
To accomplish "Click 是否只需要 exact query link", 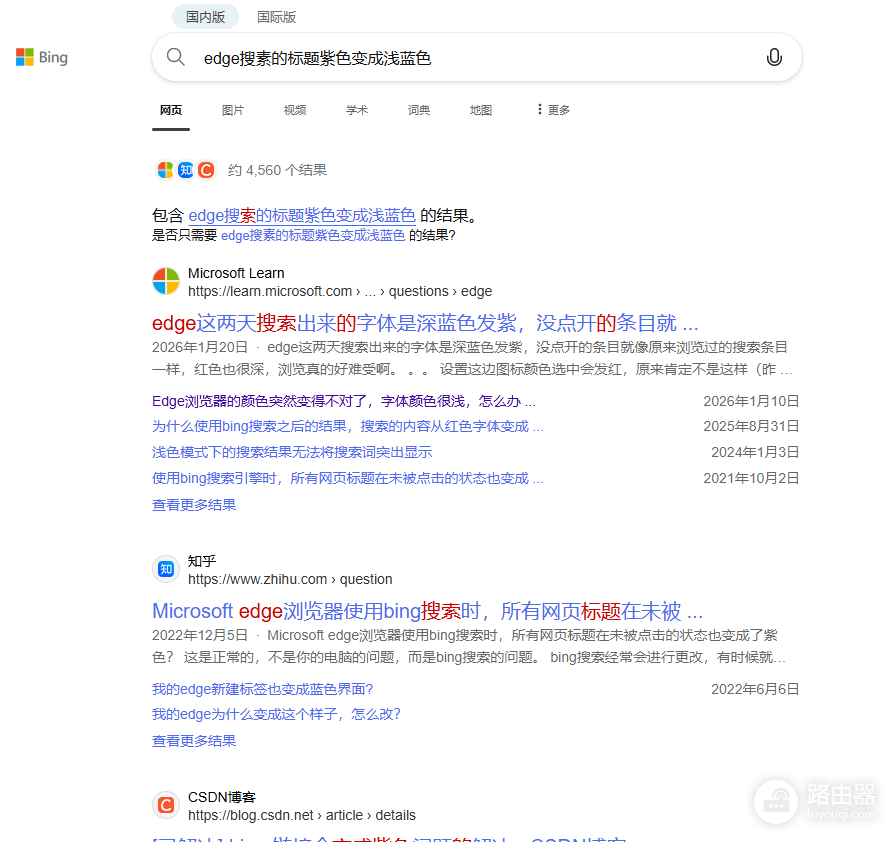I will pyautogui.click(x=313, y=235).
